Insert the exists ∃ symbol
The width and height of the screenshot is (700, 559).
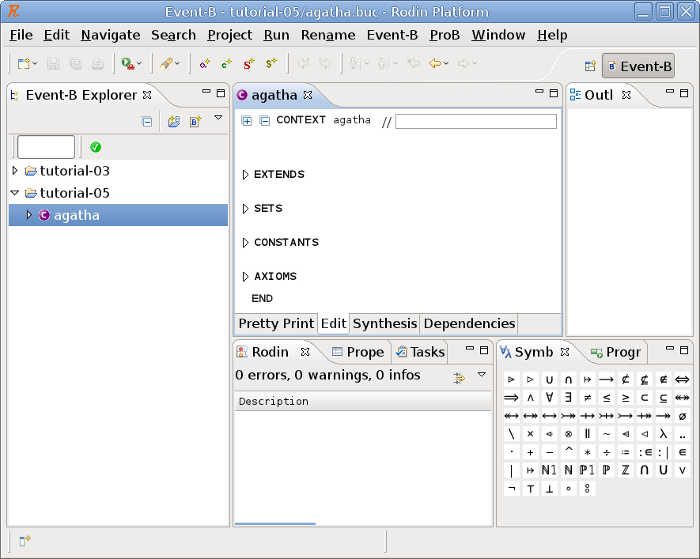[x=568, y=397]
